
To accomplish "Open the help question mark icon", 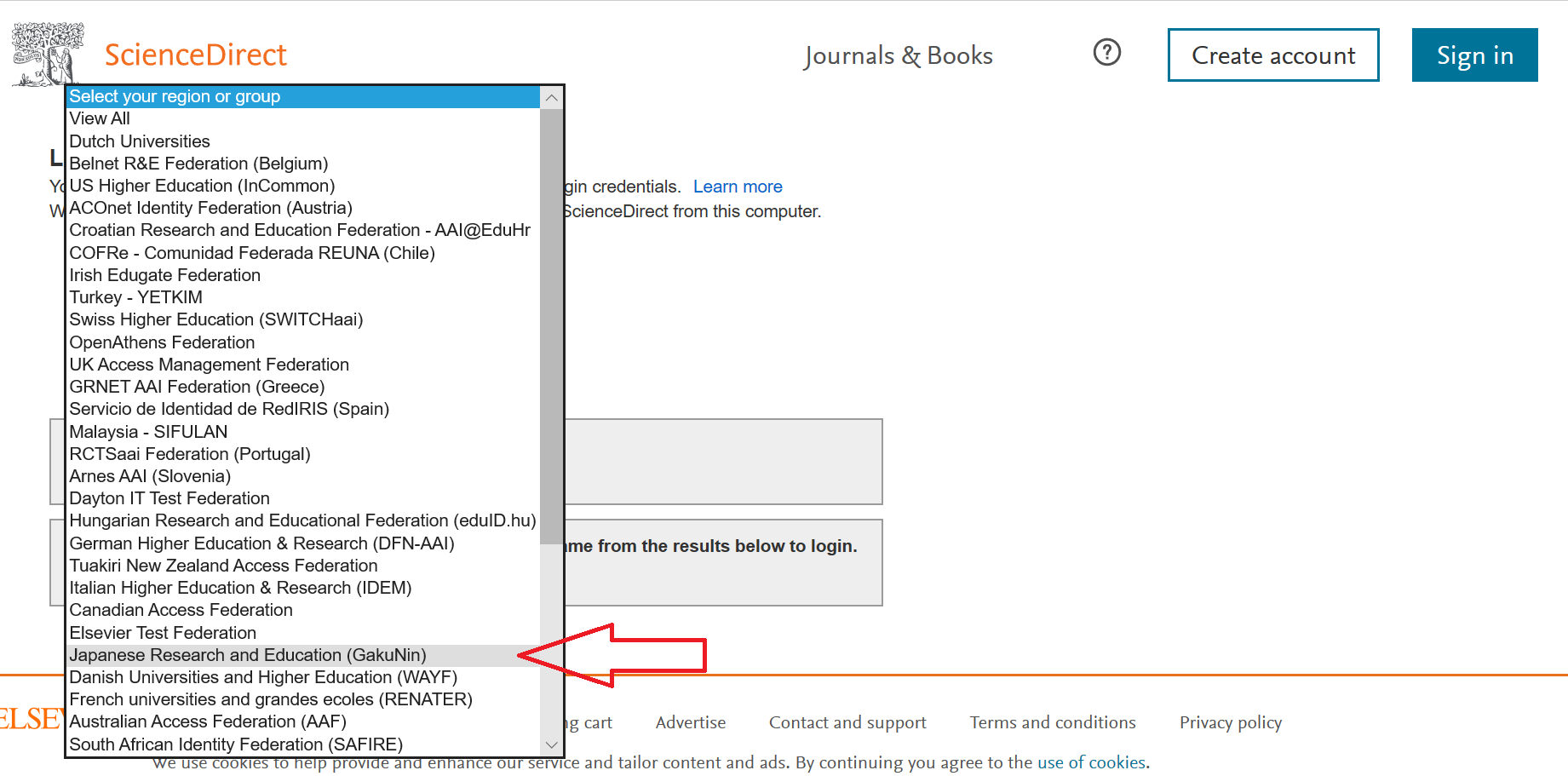I will click(x=1106, y=53).
